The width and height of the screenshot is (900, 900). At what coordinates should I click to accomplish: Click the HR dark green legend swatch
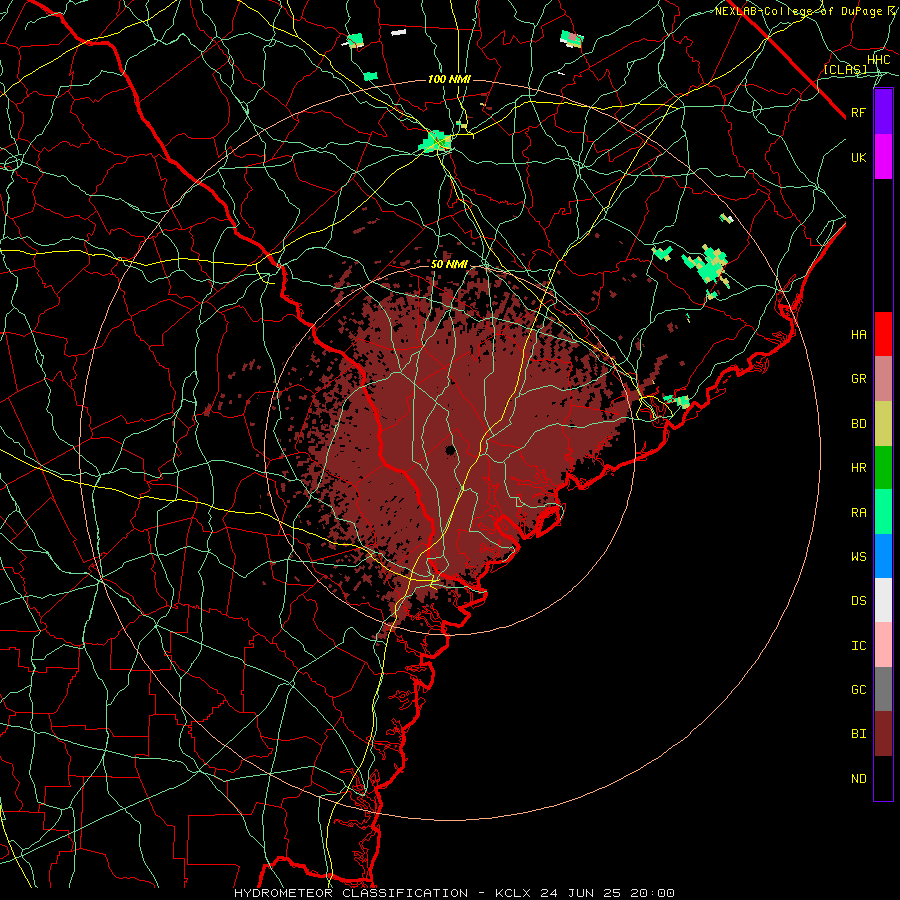[883, 468]
